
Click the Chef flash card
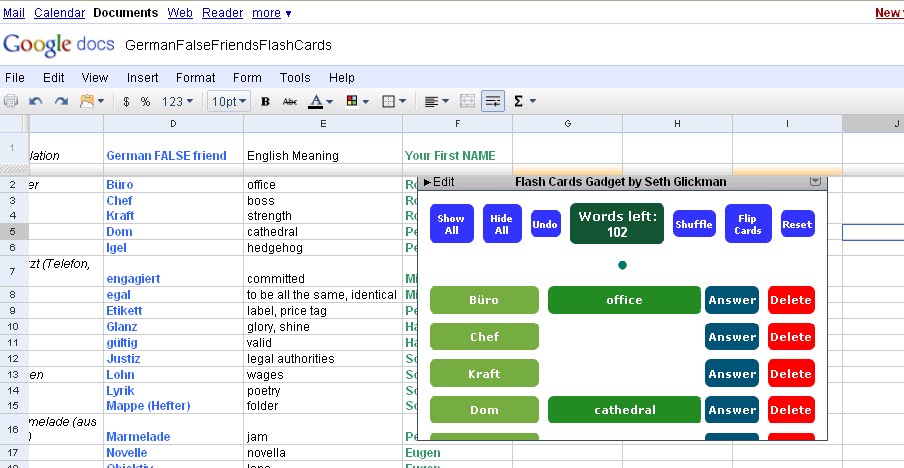click(484, 337)
